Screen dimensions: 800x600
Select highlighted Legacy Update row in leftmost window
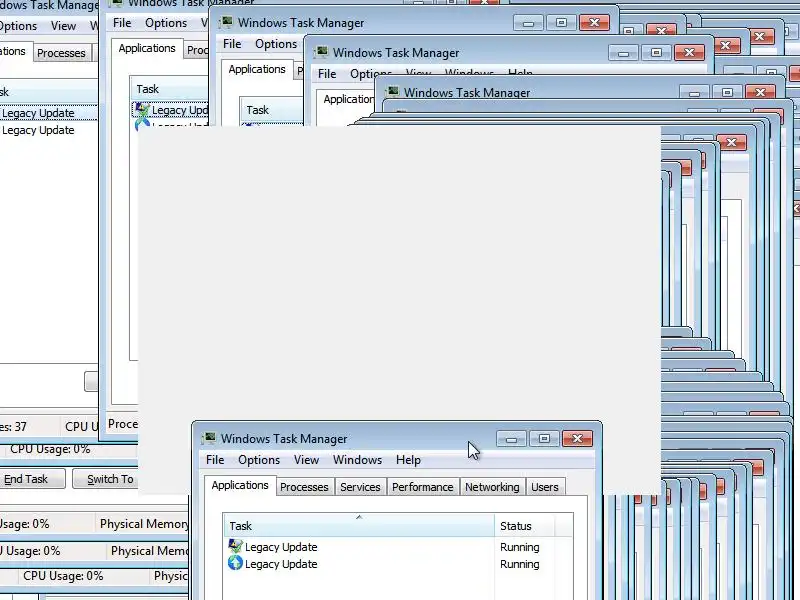click(x=48, y=113)
